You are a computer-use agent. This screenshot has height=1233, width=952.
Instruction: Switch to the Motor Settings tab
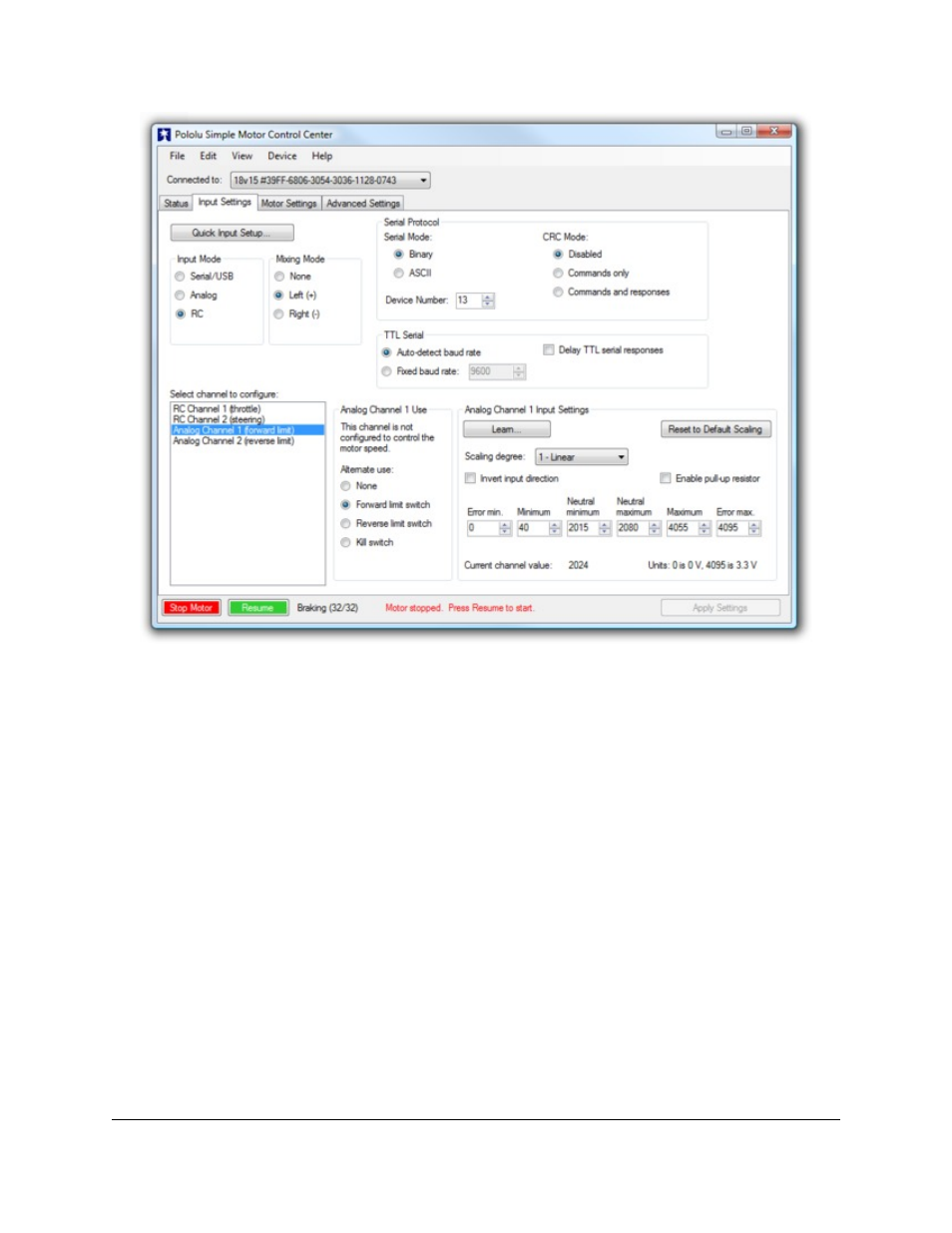point(289,203)
